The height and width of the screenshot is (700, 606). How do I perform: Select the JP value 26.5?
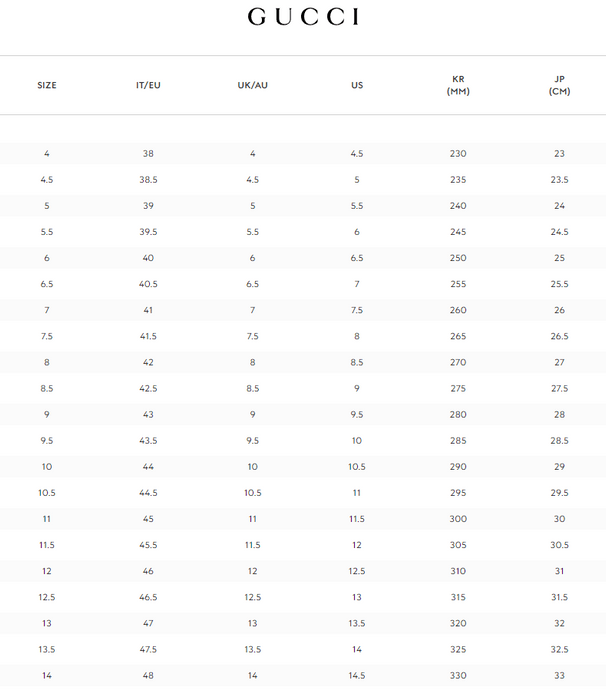[560, 336]
